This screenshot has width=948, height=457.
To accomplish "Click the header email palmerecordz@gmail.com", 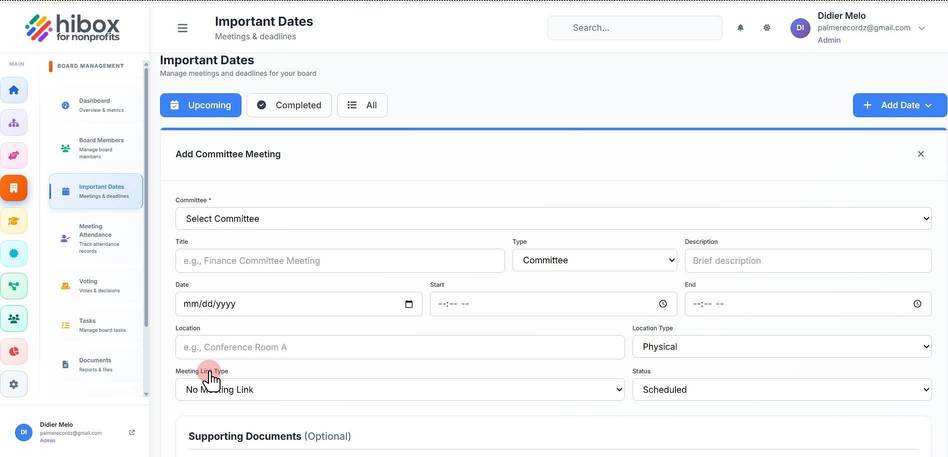I will click(864, 28).
